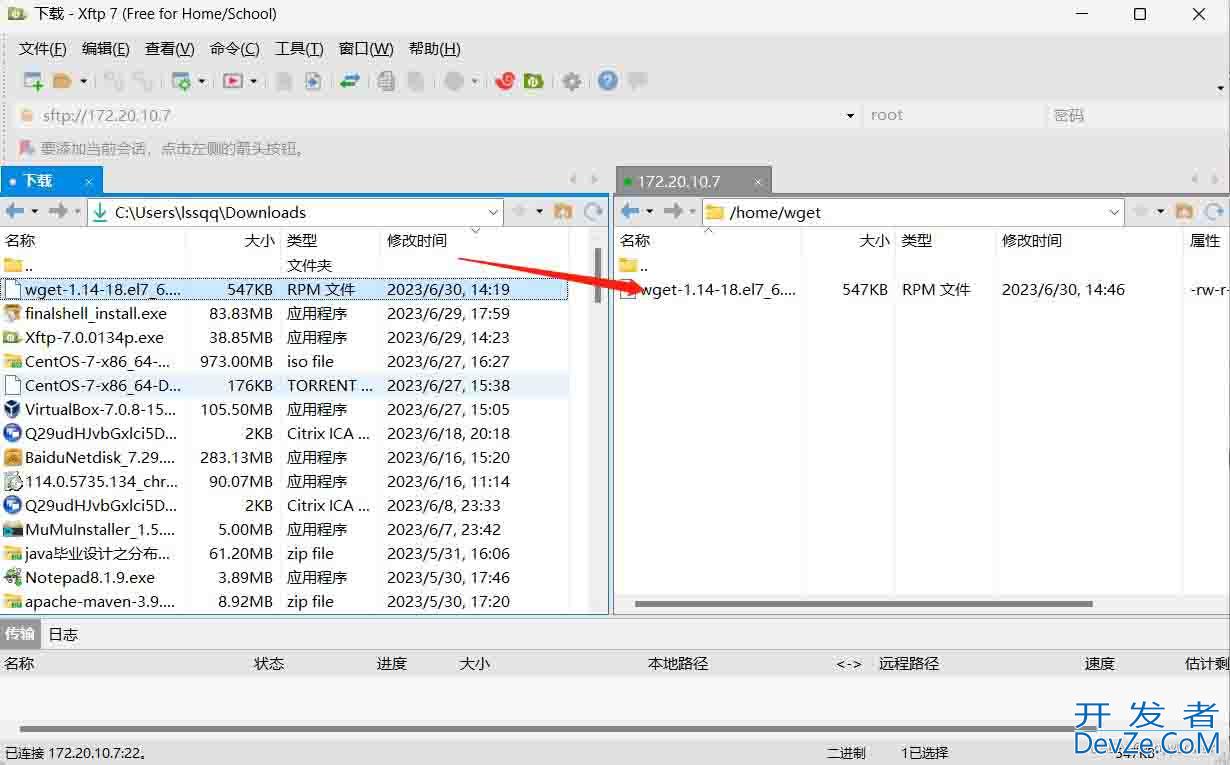Expand the host address dropdown arrow
The width and height of the screenshot is (1230, 765).
850,116
